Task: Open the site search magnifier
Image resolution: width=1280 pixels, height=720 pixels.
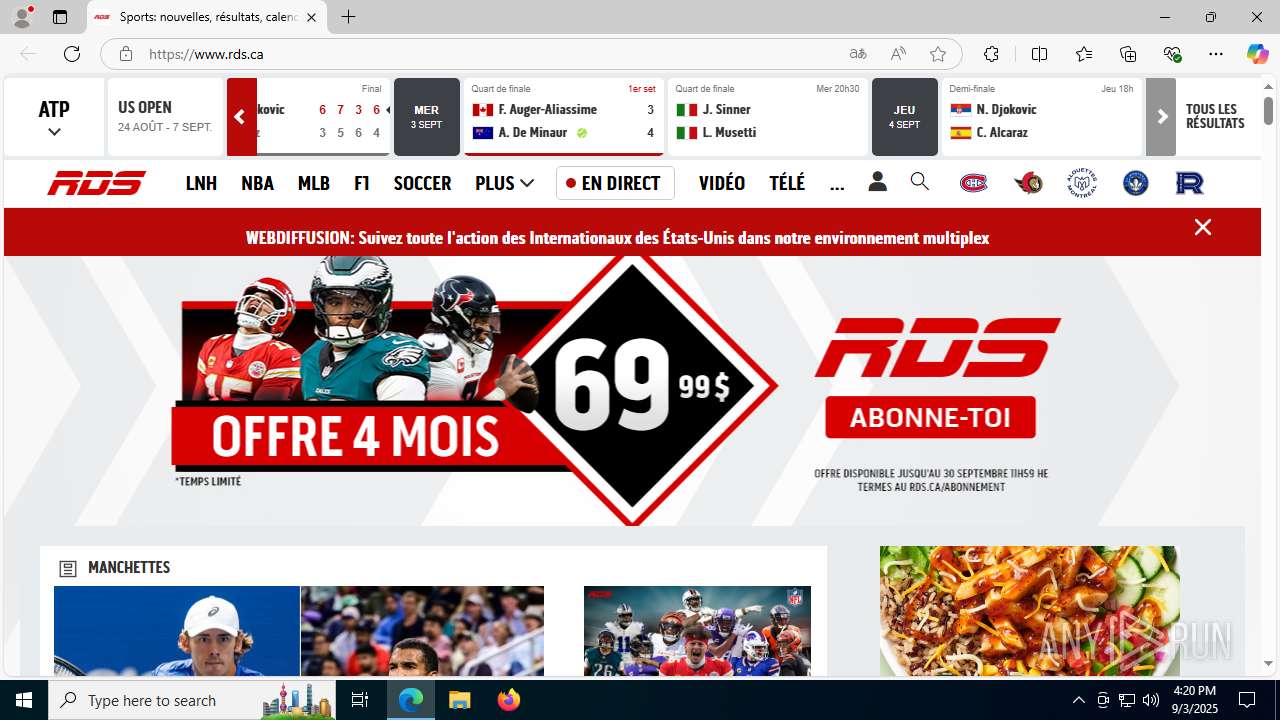Action: [x=920, y=182]
